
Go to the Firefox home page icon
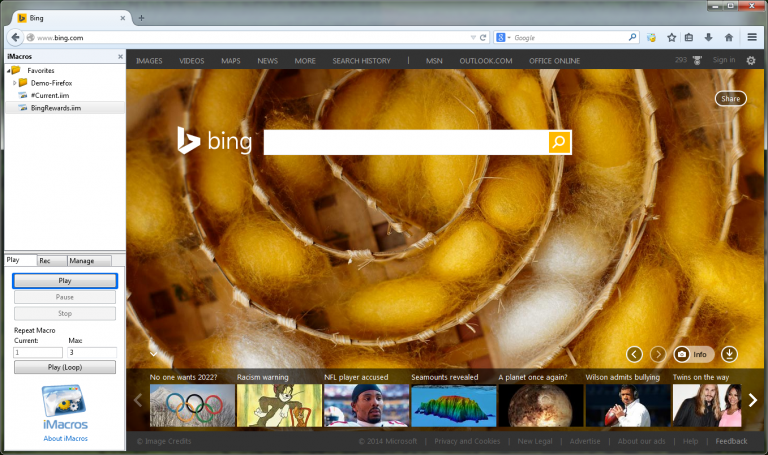coord(729,37)
